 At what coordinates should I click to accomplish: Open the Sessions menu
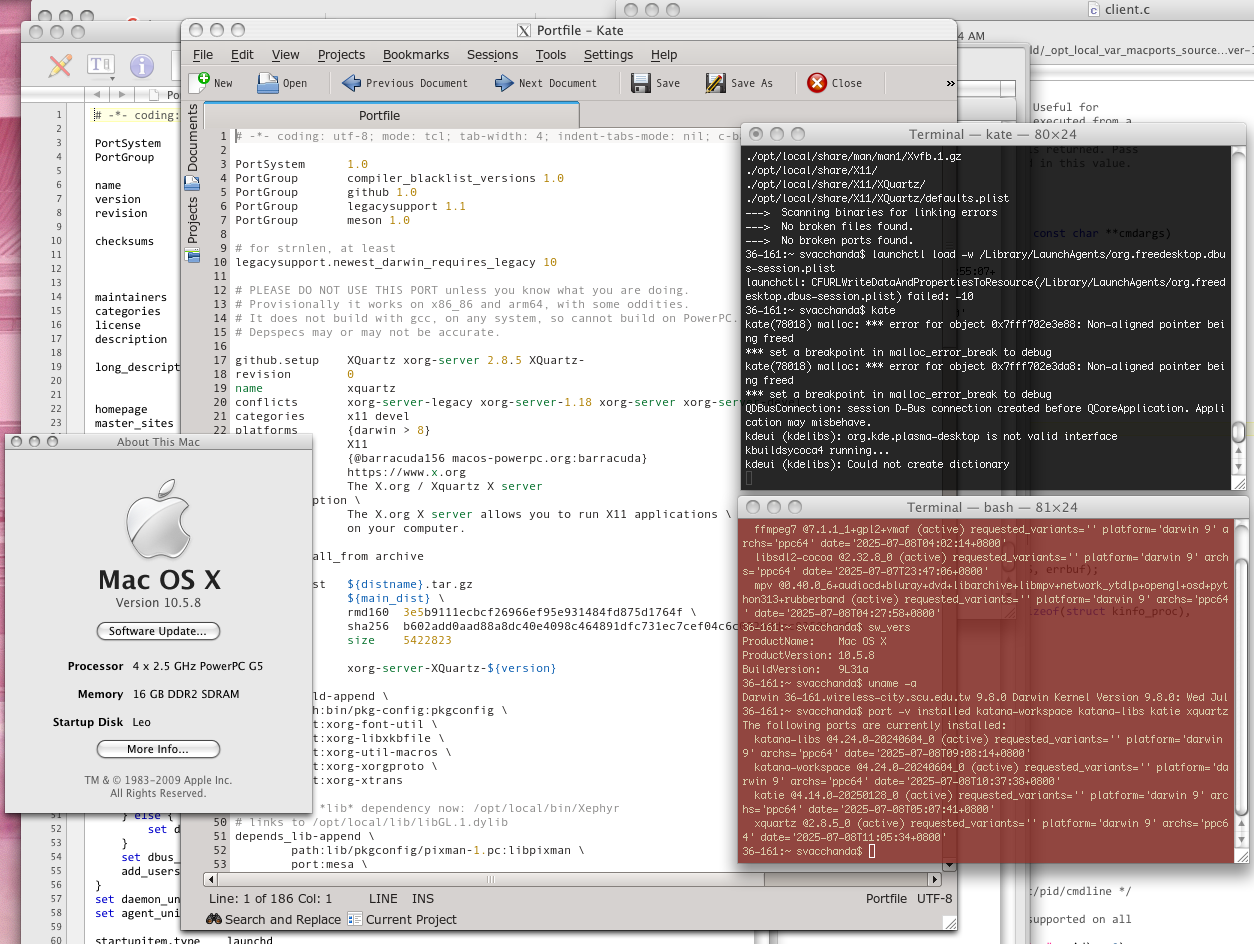(x=492, y=55)
